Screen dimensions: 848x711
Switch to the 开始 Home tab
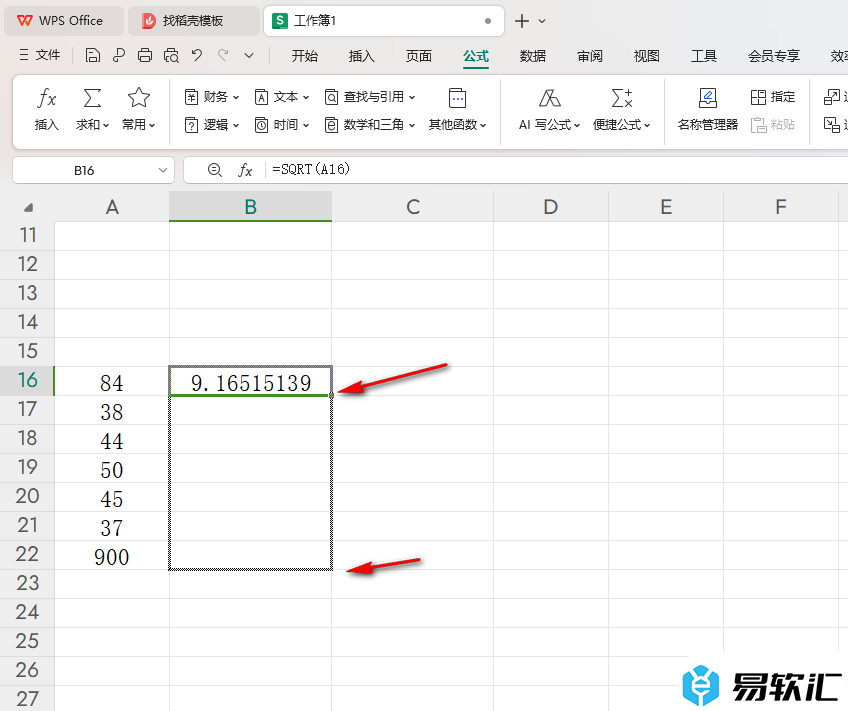[304, 56]
